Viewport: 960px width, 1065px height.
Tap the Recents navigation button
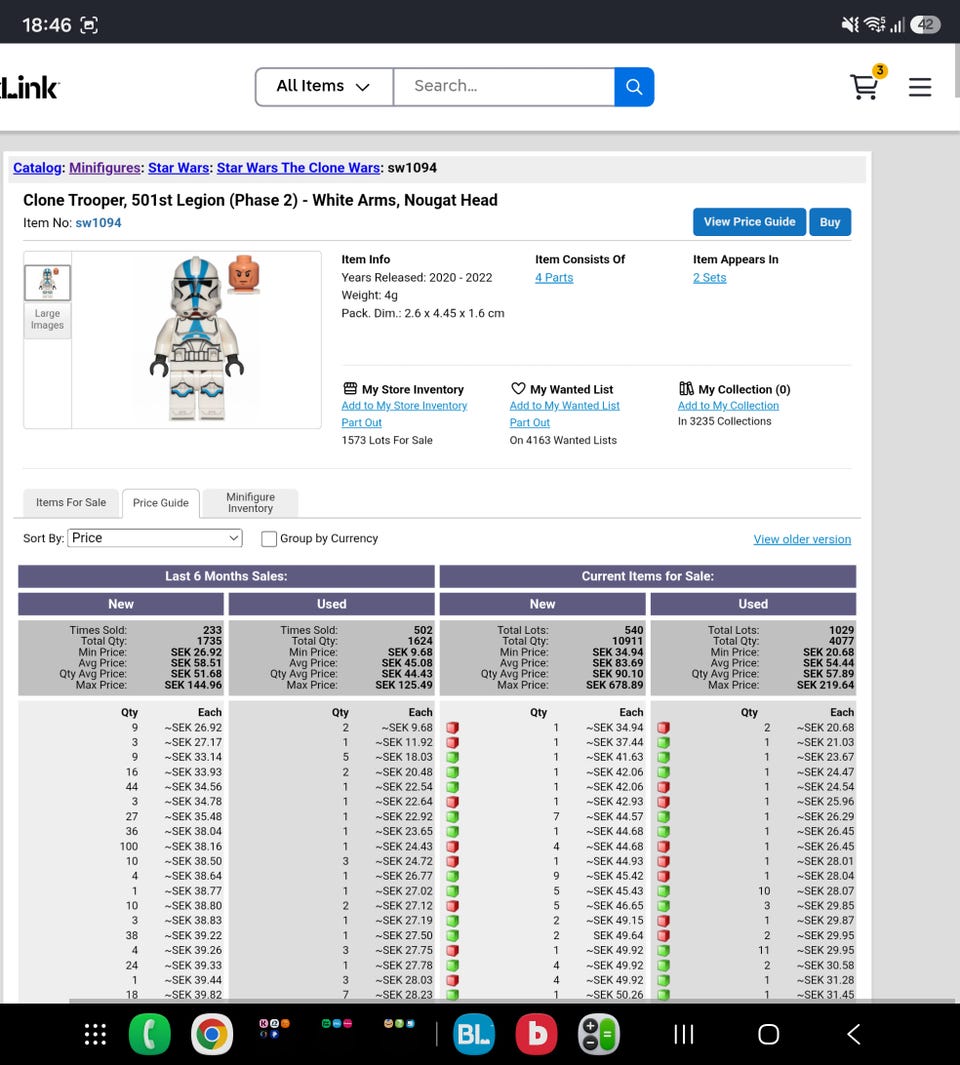pyautogui.click(x=683, y=1034)
